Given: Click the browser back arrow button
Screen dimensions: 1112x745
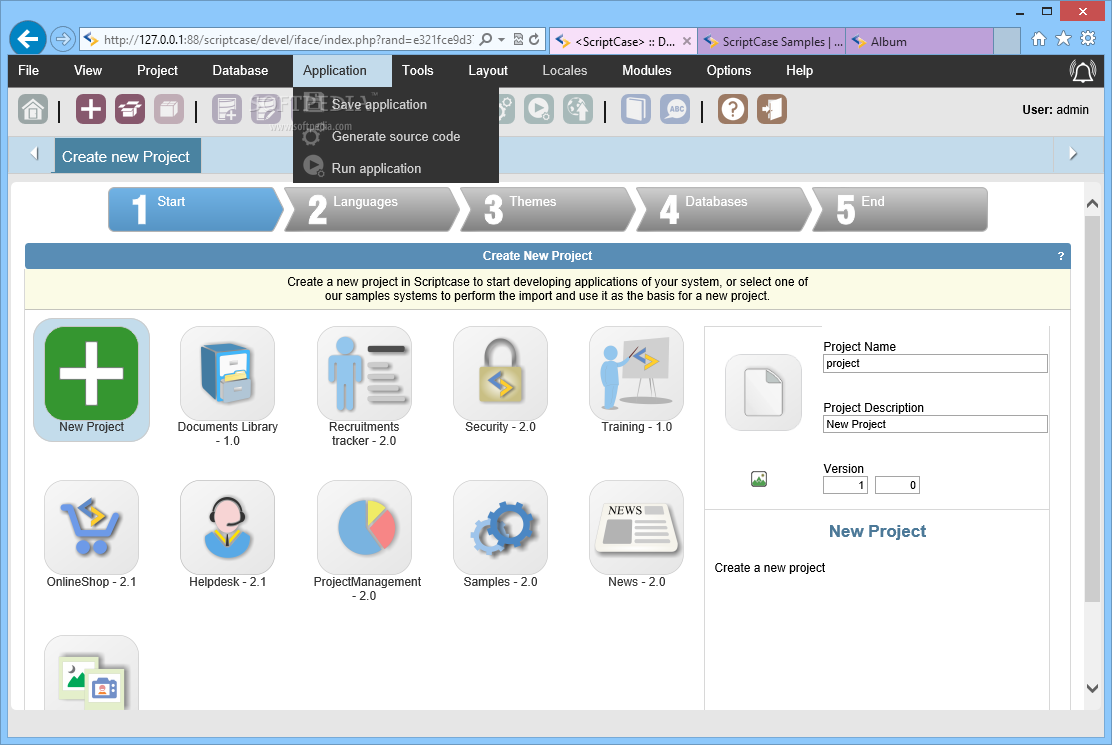Looking at the screenshot, I should tap(28, 39).
